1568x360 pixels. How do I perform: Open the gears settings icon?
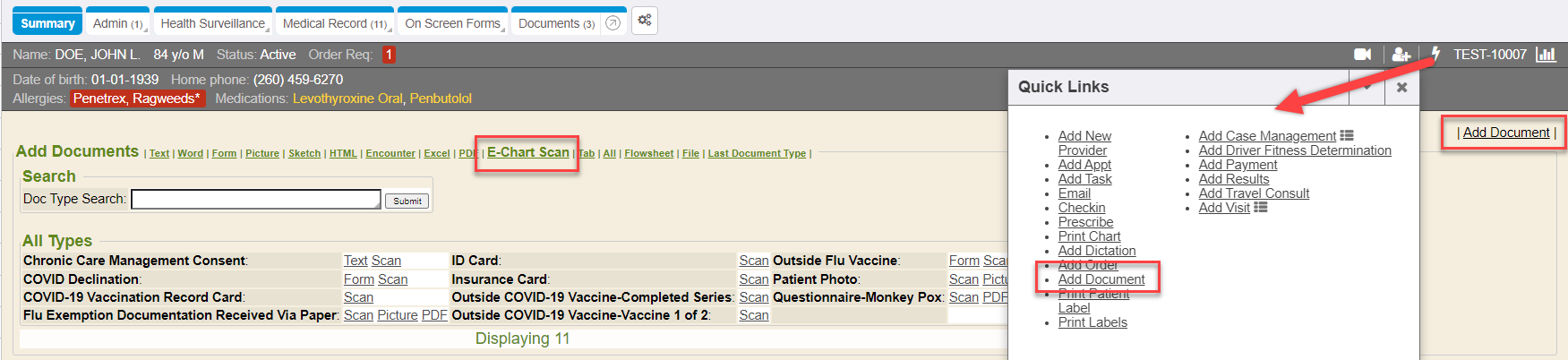pyautogui.click(x=645, y=21)
